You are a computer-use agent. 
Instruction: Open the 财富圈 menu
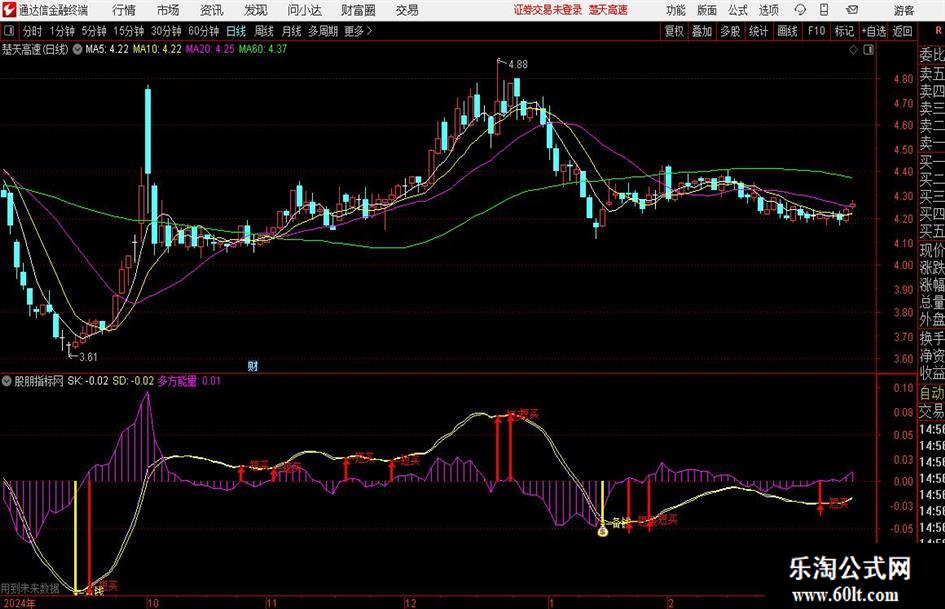(358, 10)
